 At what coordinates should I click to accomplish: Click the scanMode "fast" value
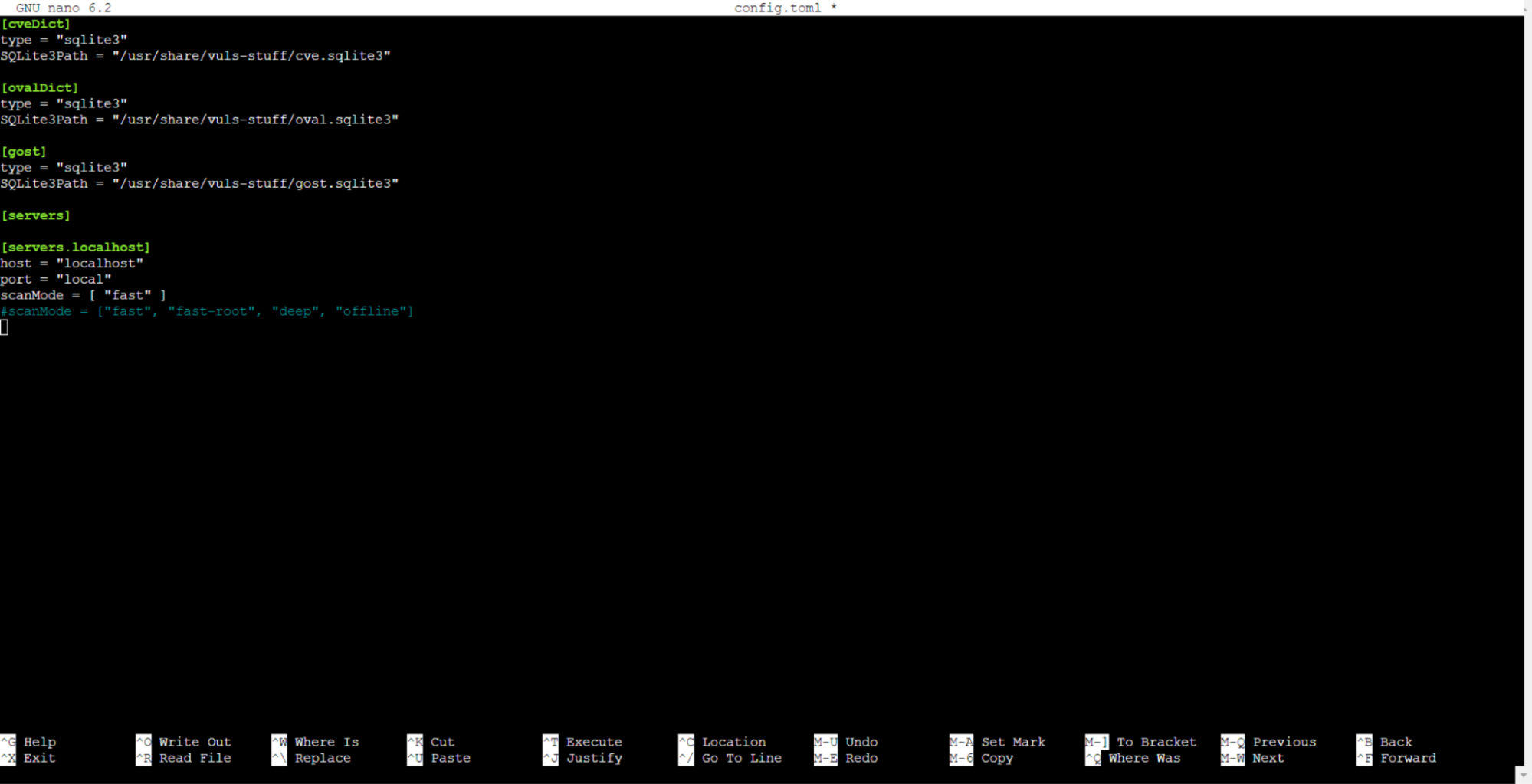tap(127, 295)
